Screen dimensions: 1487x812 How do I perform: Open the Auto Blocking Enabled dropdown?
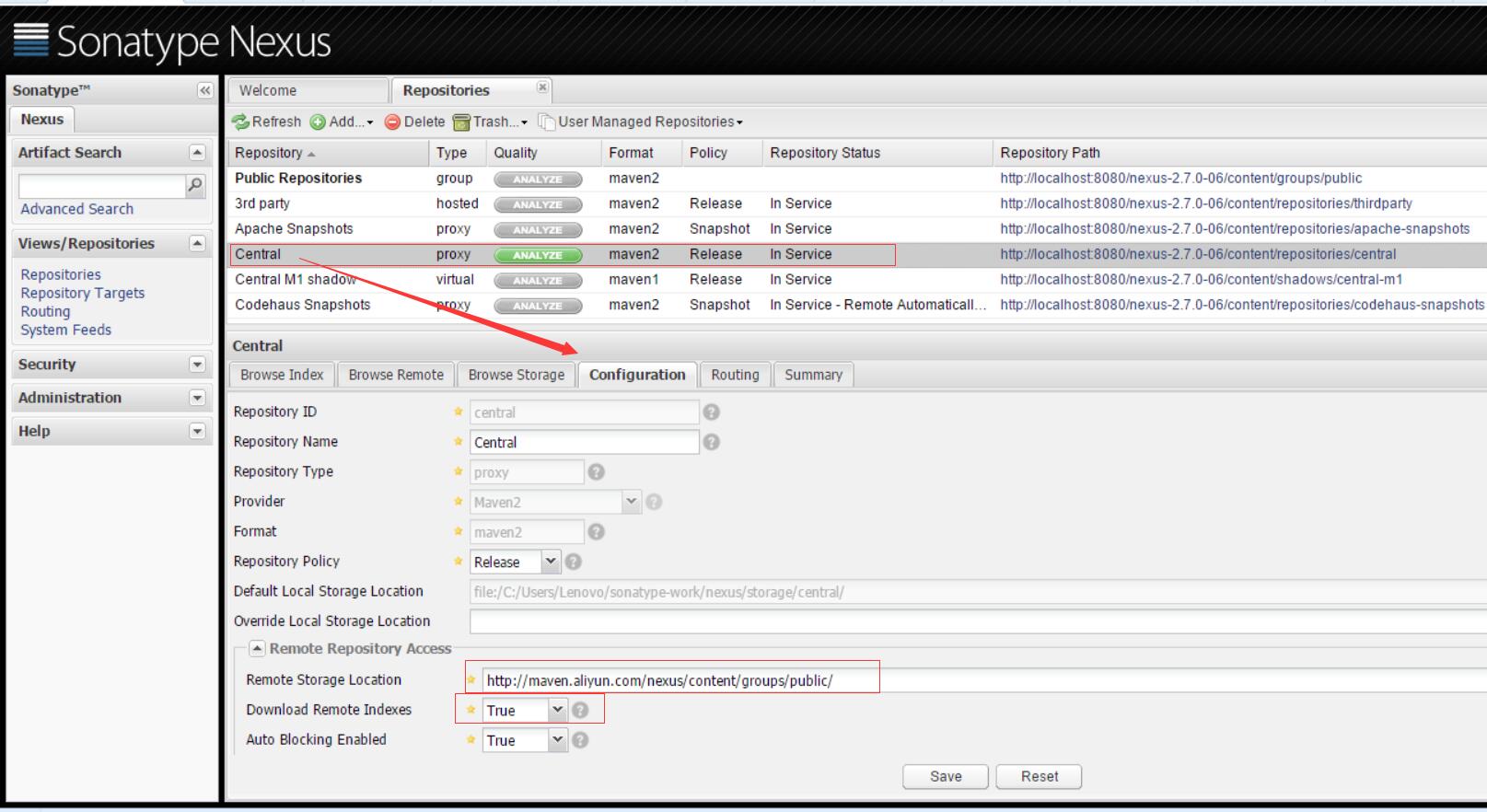click(x=557, y=739)
